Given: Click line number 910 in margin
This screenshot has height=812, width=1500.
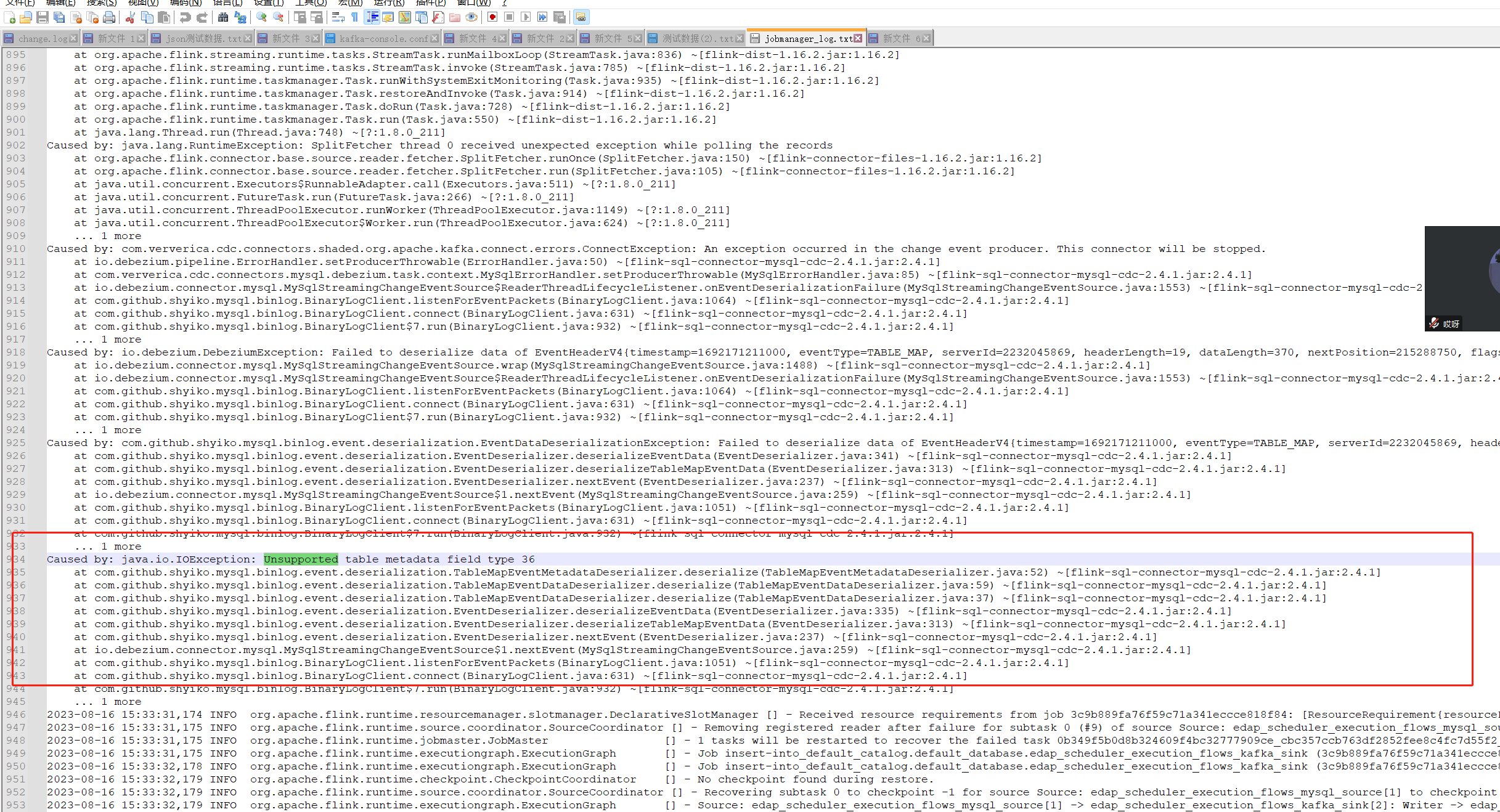Looking at the screenshot, I should [16, 249].
